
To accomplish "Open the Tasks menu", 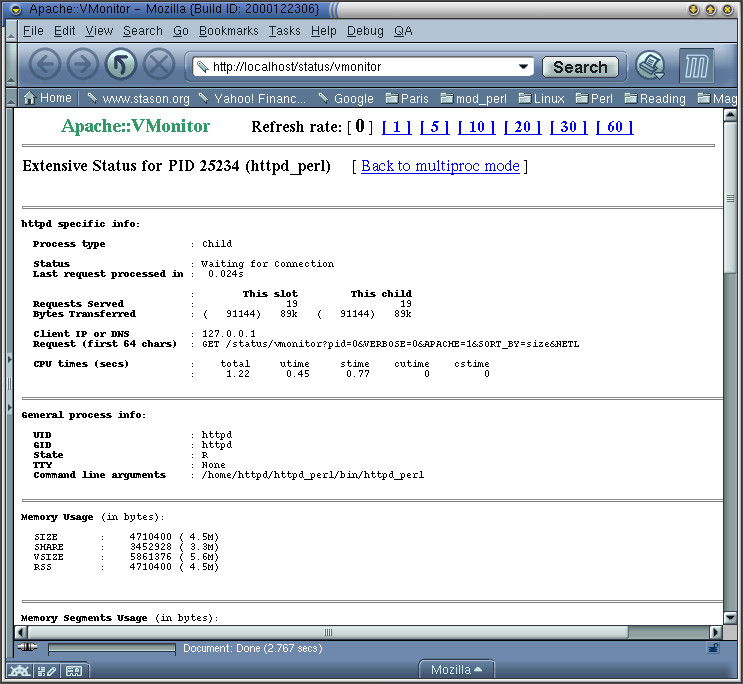I will pyautogui.click(x=284, y=31).
